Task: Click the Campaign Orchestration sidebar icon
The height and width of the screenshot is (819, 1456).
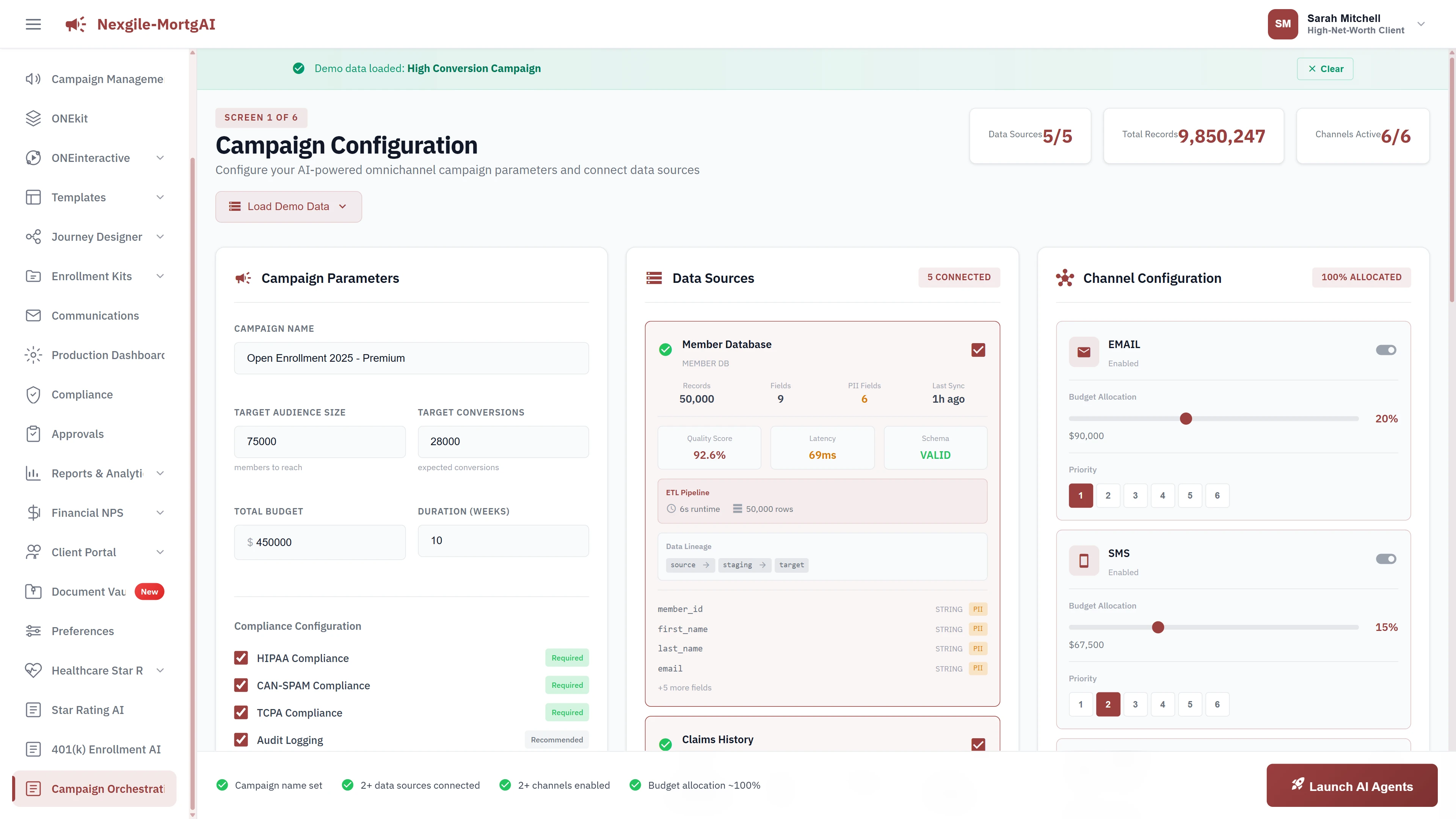Action: tap(33, 788)
